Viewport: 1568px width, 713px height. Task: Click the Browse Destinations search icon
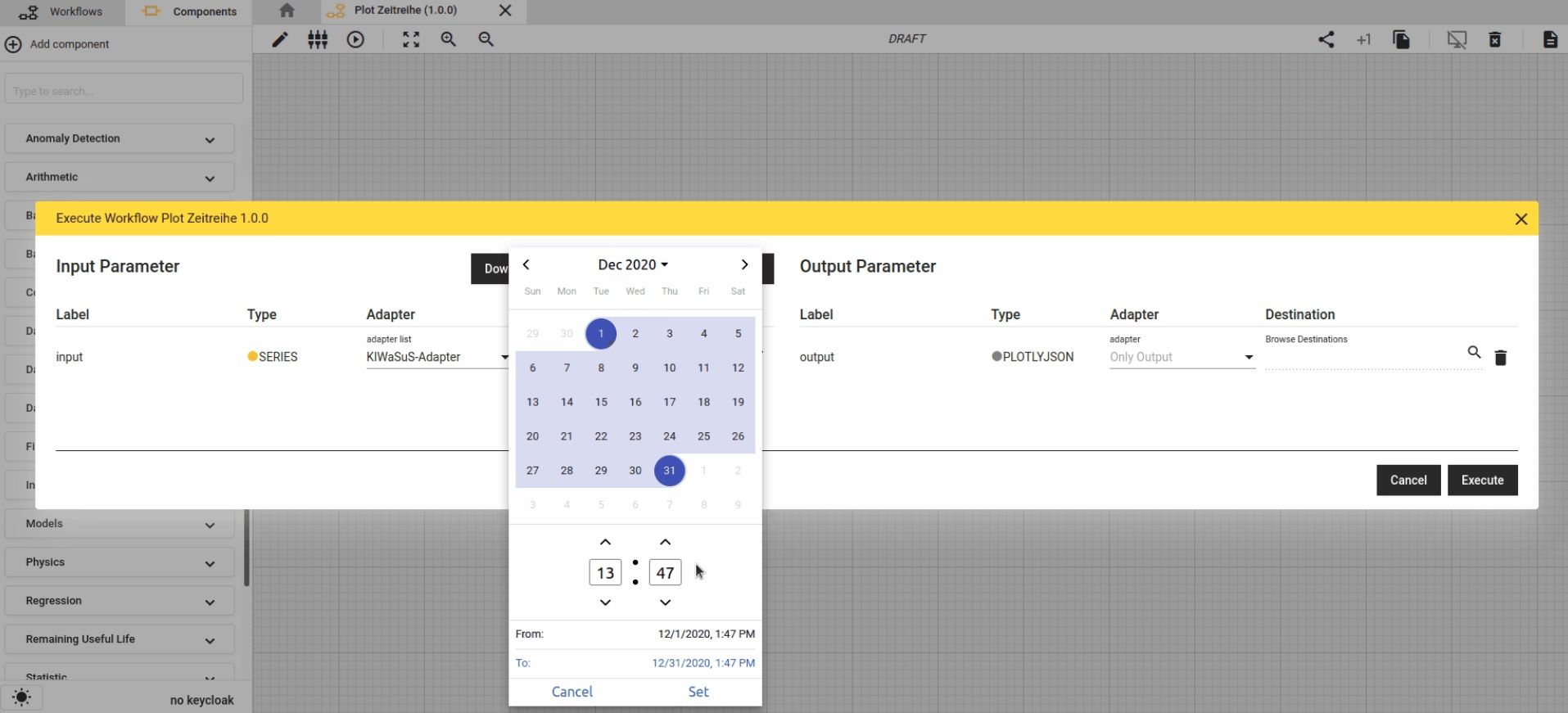click(x=1474, y=352)
